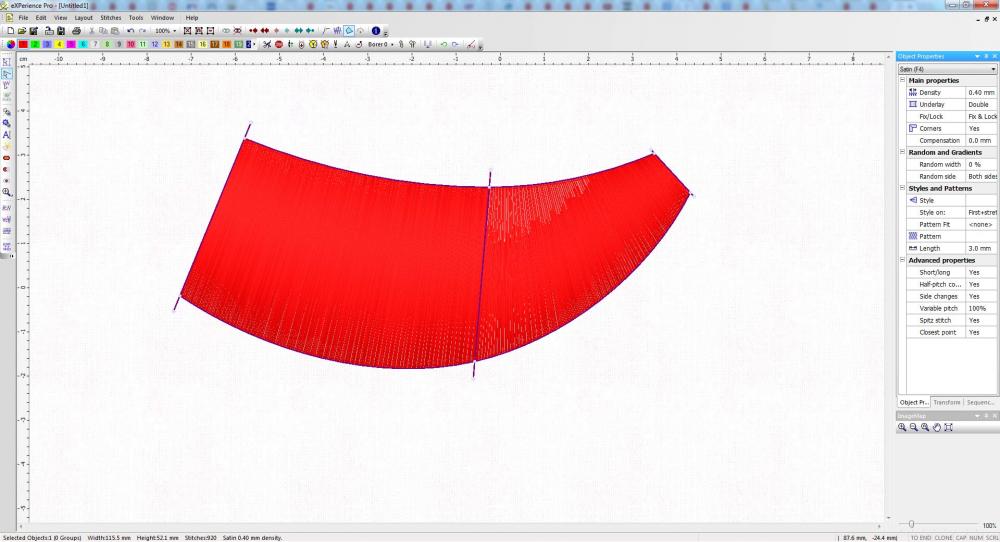Select the magnifier zoom tool in left toolbar

7,192
